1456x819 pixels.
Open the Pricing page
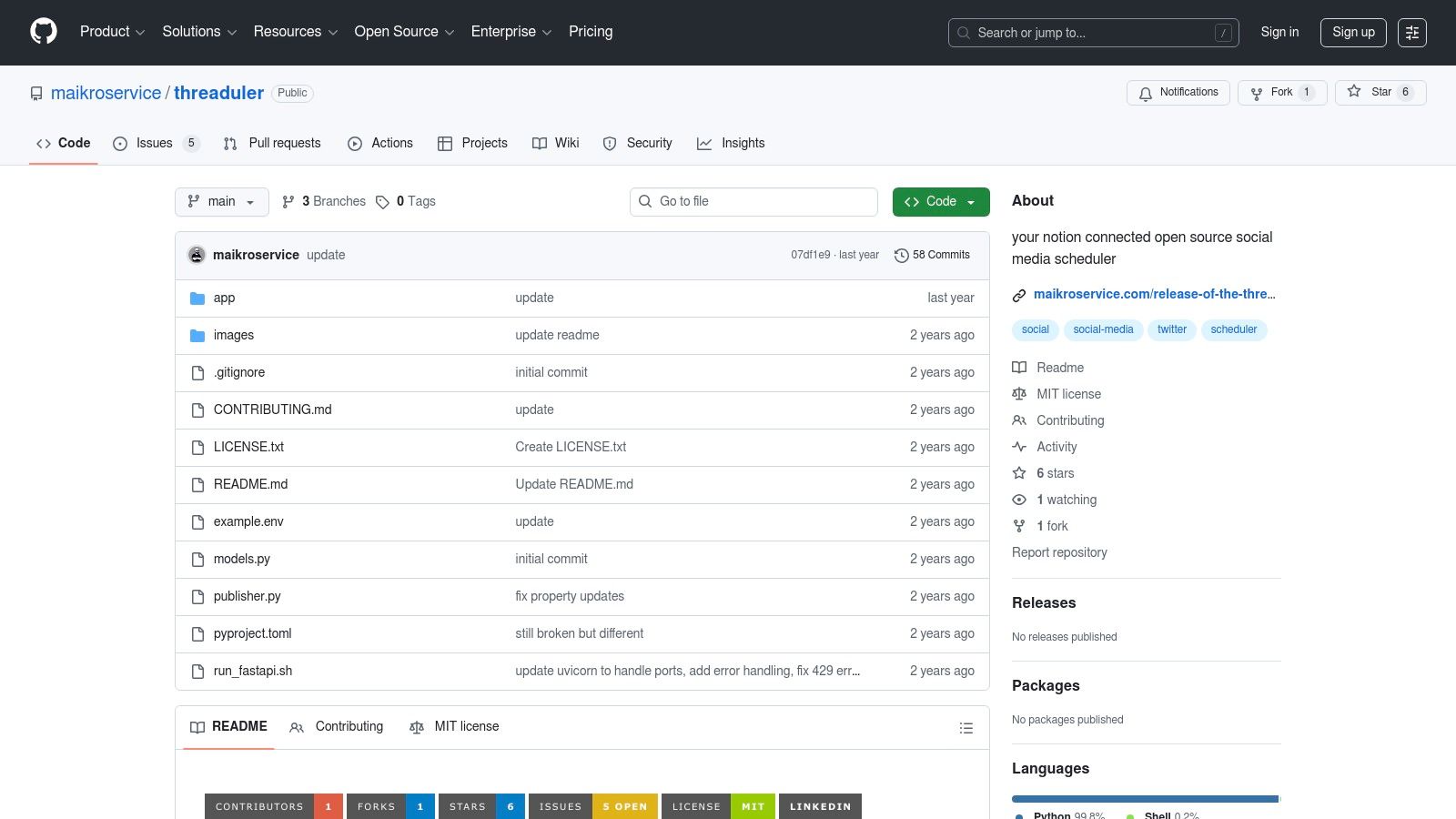point(591,32)
